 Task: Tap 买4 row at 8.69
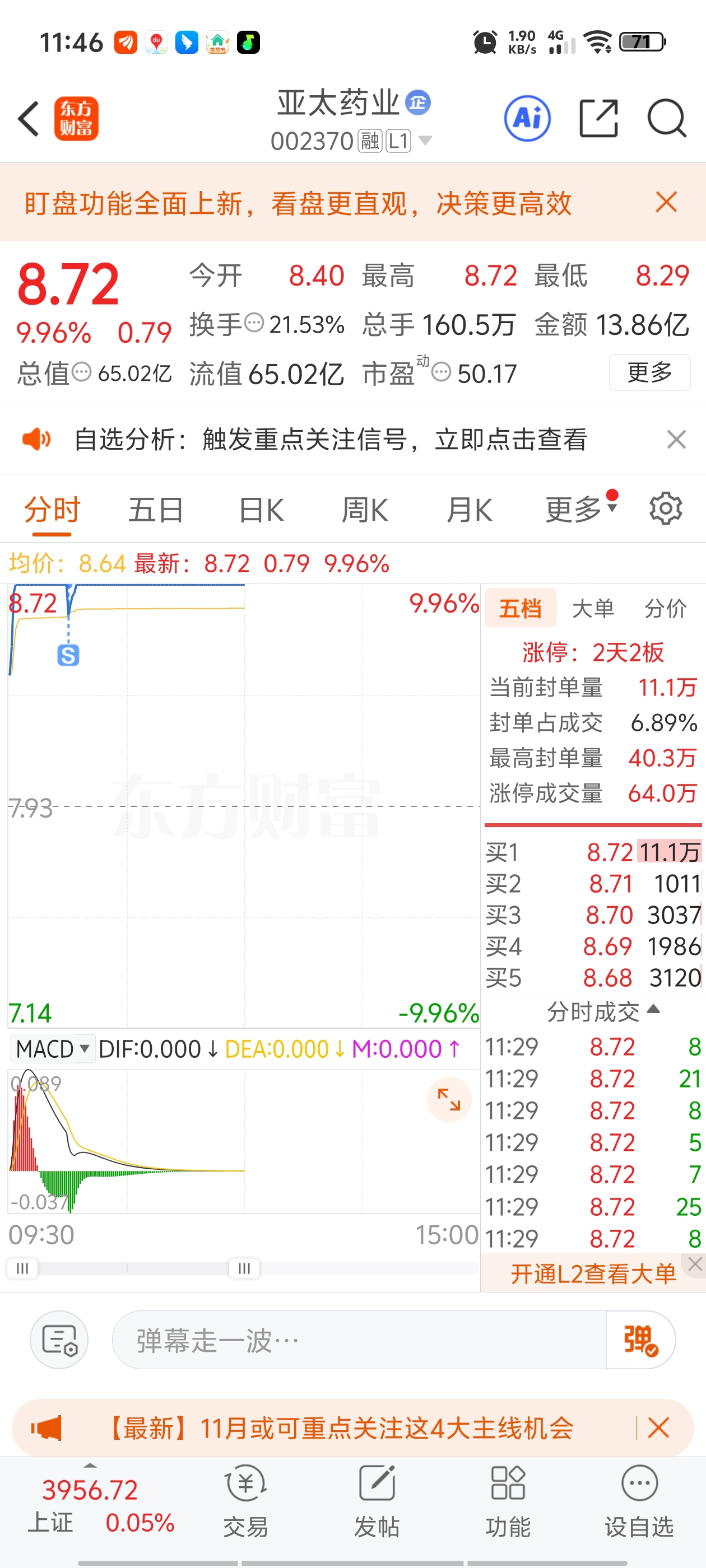(x=593, y=946)
